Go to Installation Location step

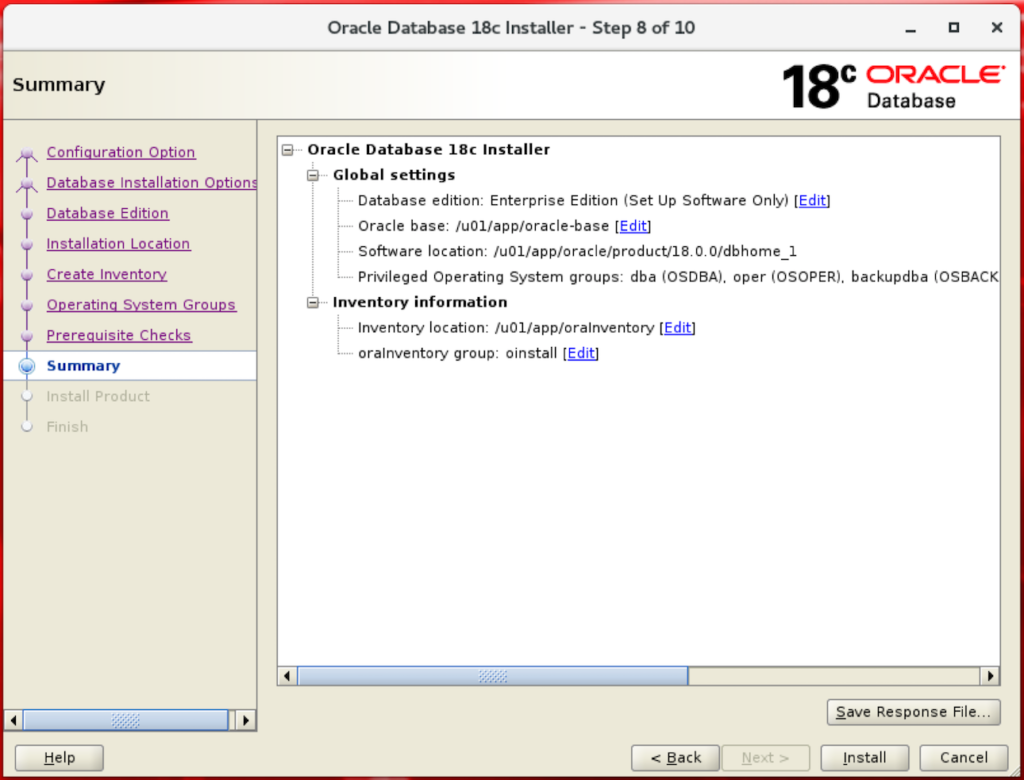118,244
